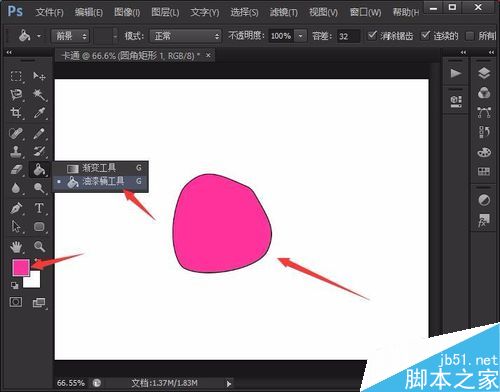This screenshot has width=500, height=392.
Task: Expand the right panel dock arrows
Action: [491, 52]
